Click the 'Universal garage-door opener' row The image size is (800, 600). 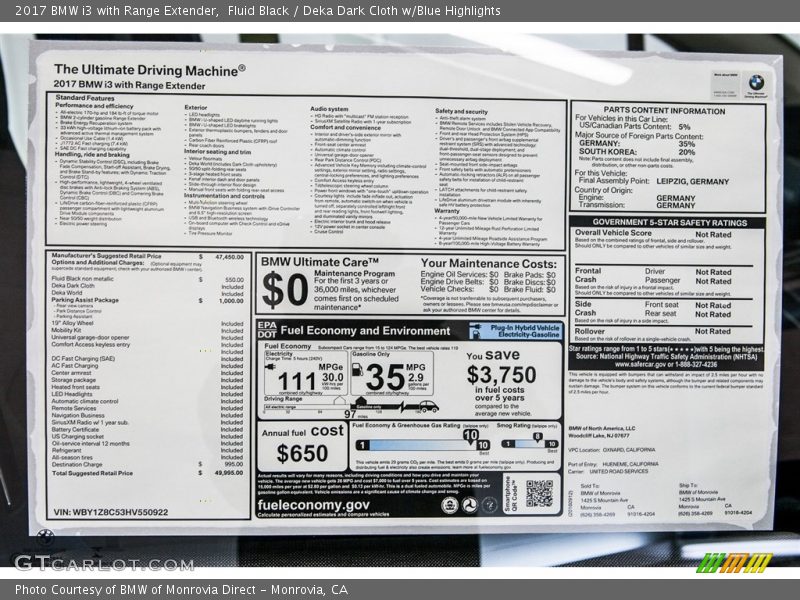pyautogui.click(x=147, y=337)
